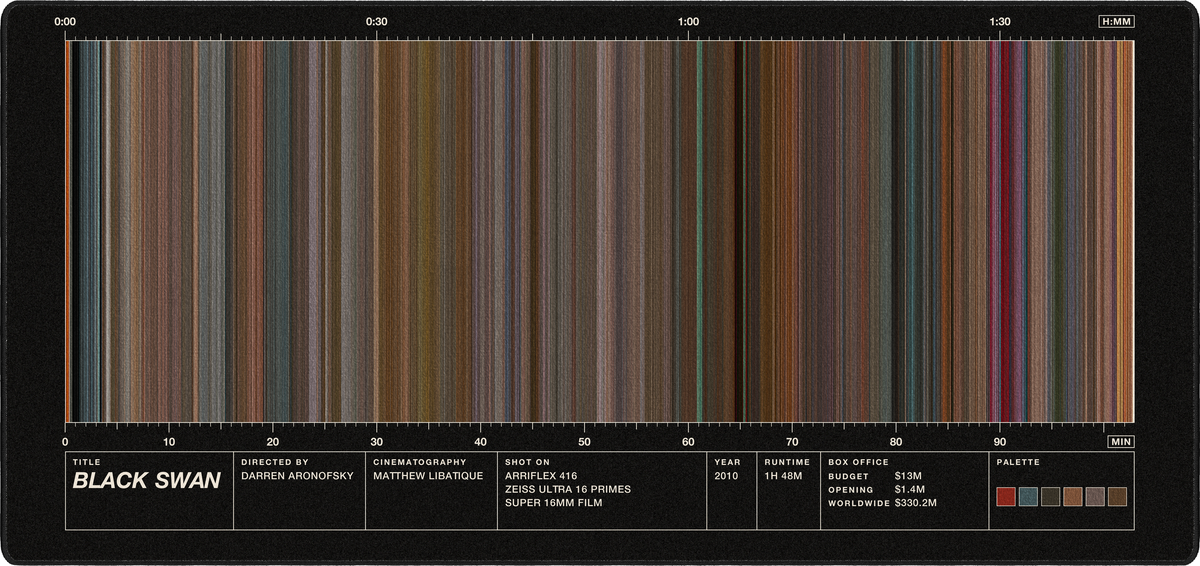Click the 10 minute axis label
Screen dimensions: 1200x566
(169, 442)
